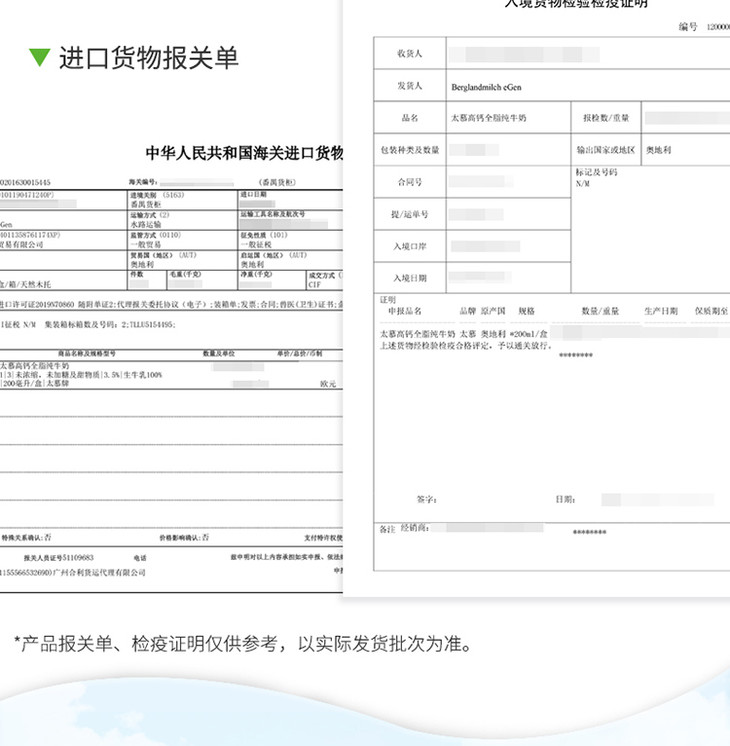Click the 标记及号码 label
This screenshot has height=746, width=730.
pyautogui.click(x=596, y=172)
